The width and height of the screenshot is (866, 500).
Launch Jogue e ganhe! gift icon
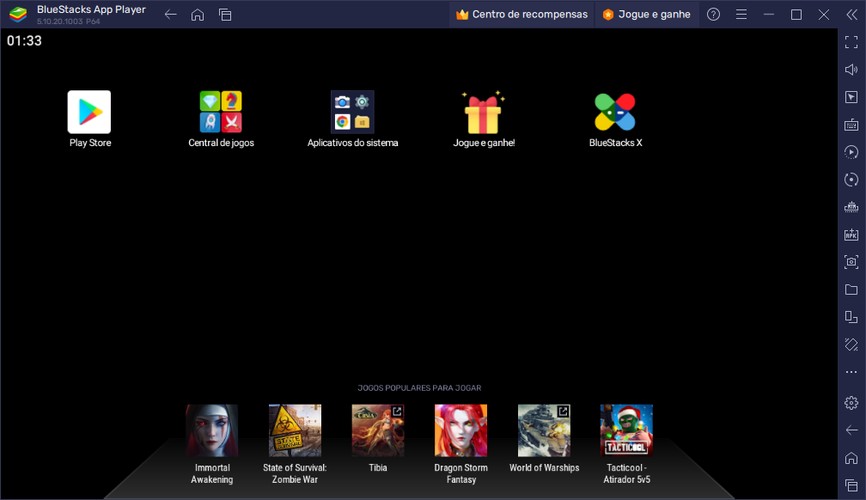483,112
